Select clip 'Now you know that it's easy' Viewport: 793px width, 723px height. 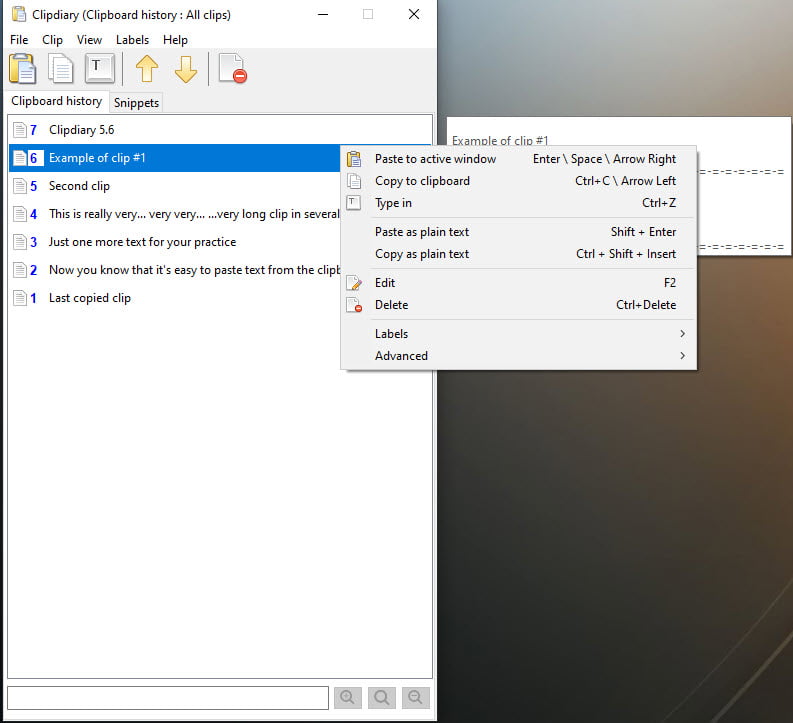[174, 270]
